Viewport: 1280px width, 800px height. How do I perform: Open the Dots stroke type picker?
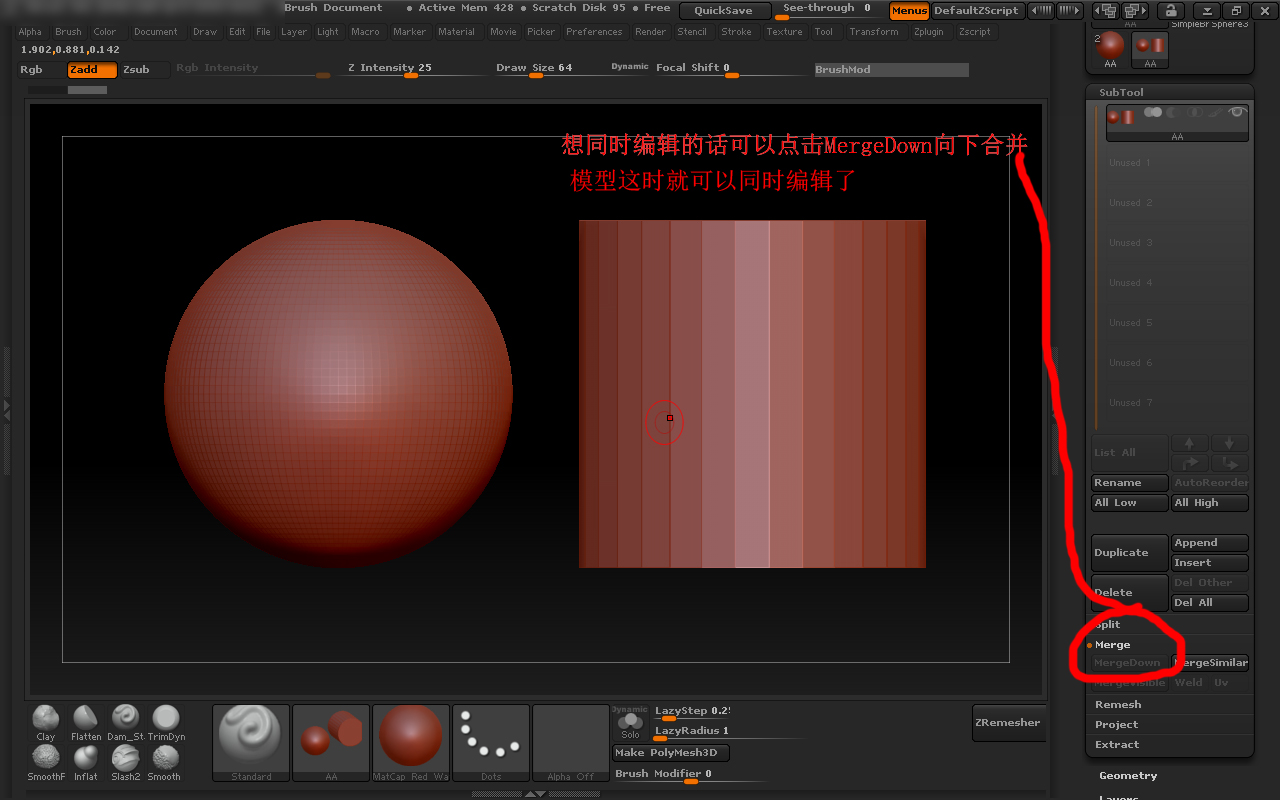point(491,743)
